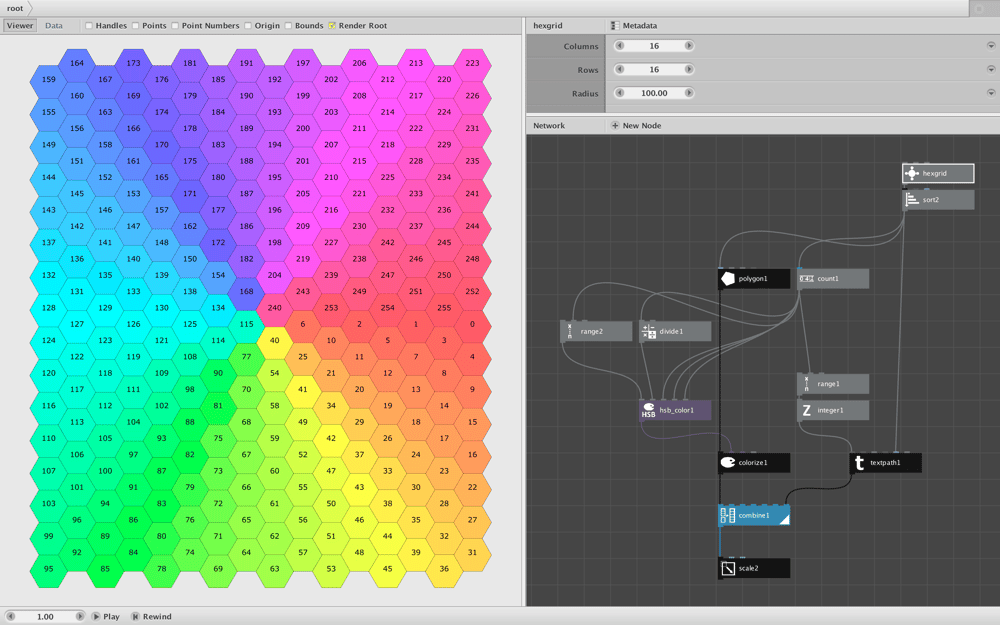Click the textpath1 node label
The height and width of the screenshot is (625, 1000).
885,463
